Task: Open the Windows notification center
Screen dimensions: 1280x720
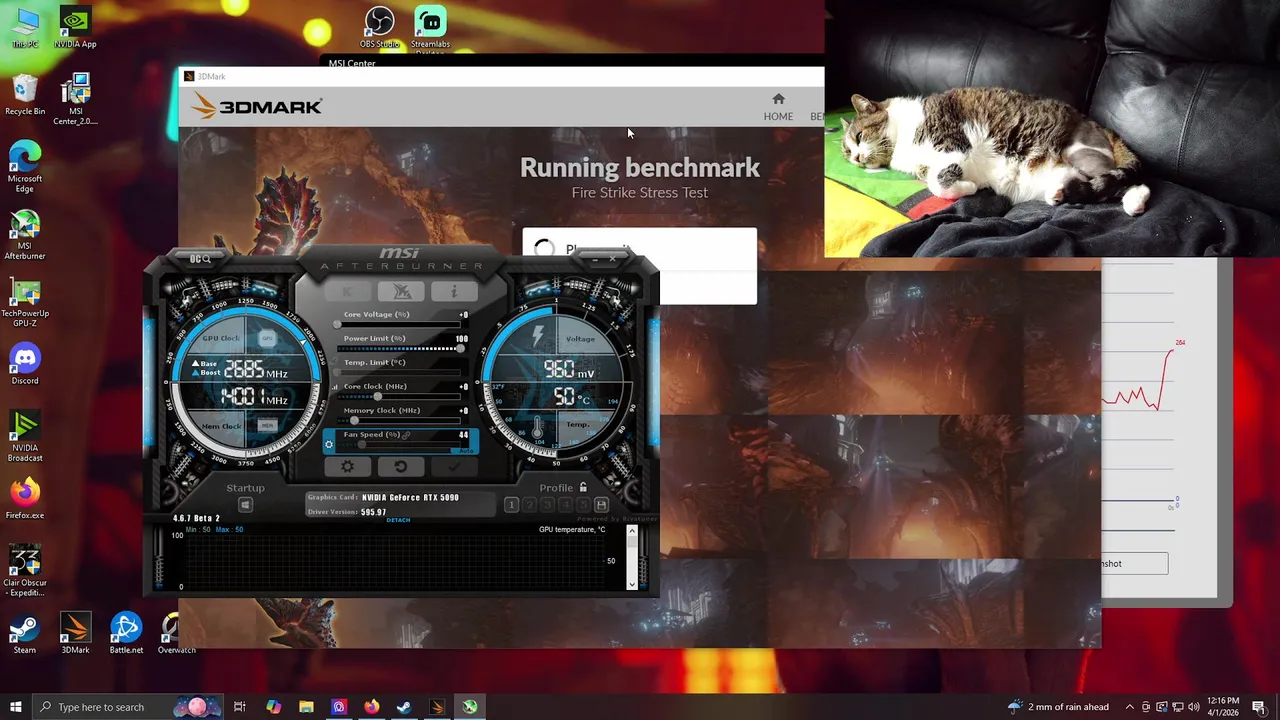Action: pos(1259,707)
